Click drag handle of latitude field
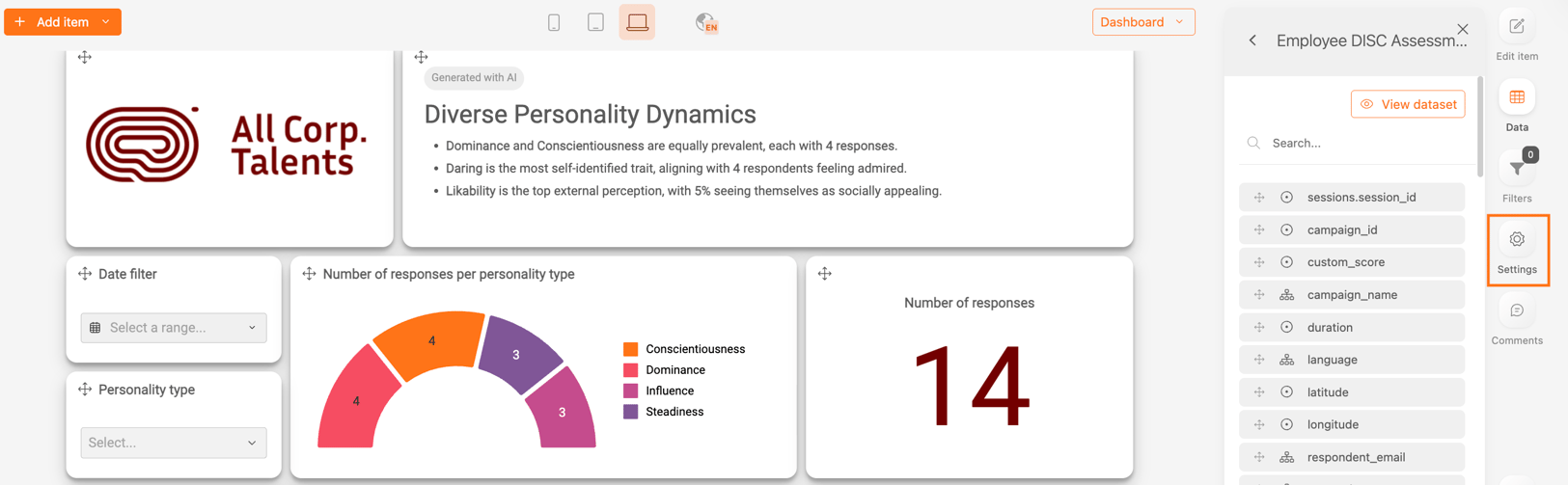1568x485 pixels. point(1259,392)
